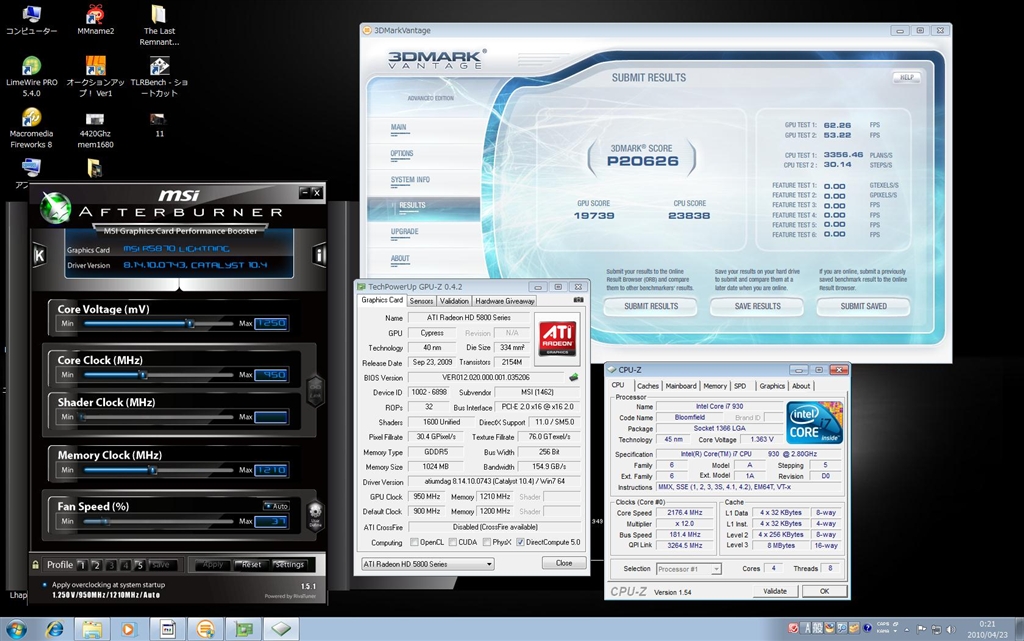Toggle Auto fan speed in Afterburner
The image size is (1024, 641).
[276, 506]
